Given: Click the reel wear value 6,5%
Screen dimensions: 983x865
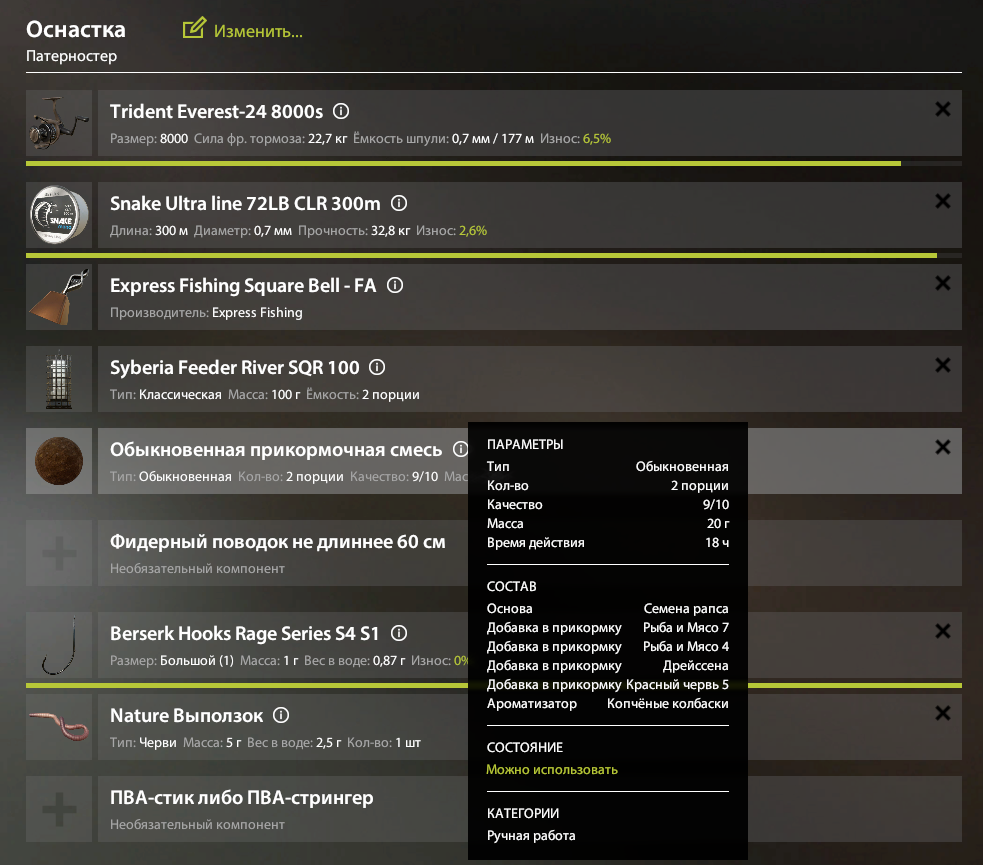Looking at the screenshot, I should (x=597, y=139).
